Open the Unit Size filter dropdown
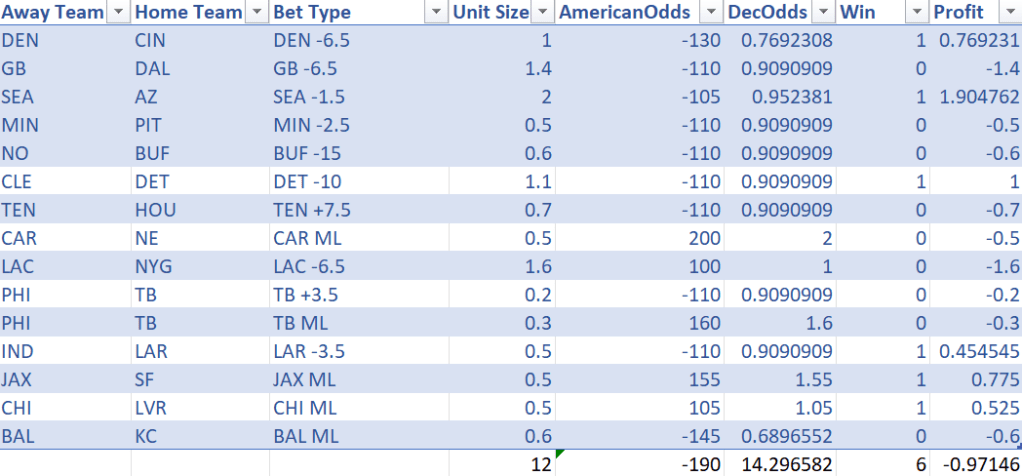This screenshot has height=476, width=1022. coord(542,12)
